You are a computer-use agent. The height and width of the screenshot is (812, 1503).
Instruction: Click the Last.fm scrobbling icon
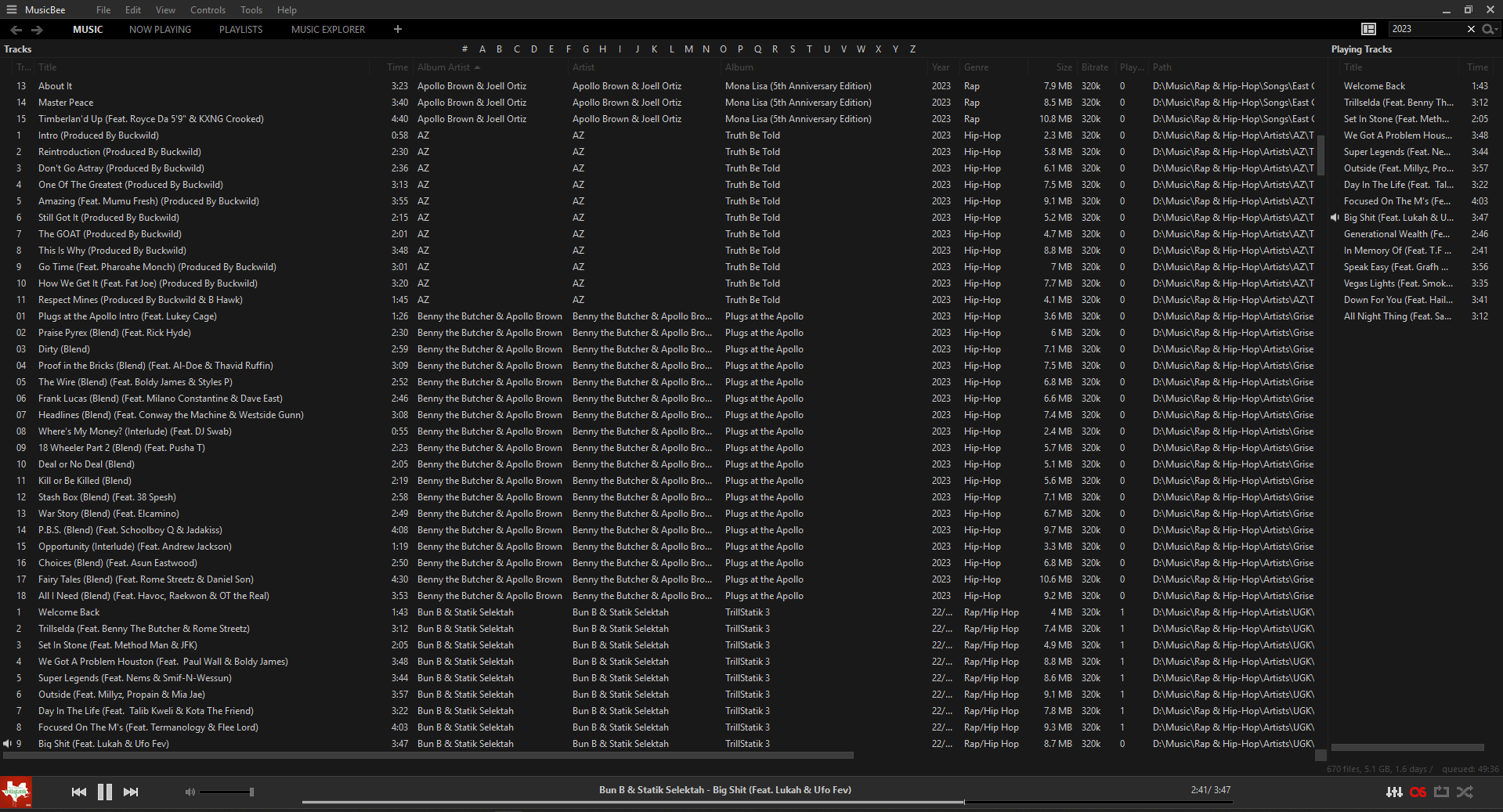pyautogui.click(x=1418, y=792)
